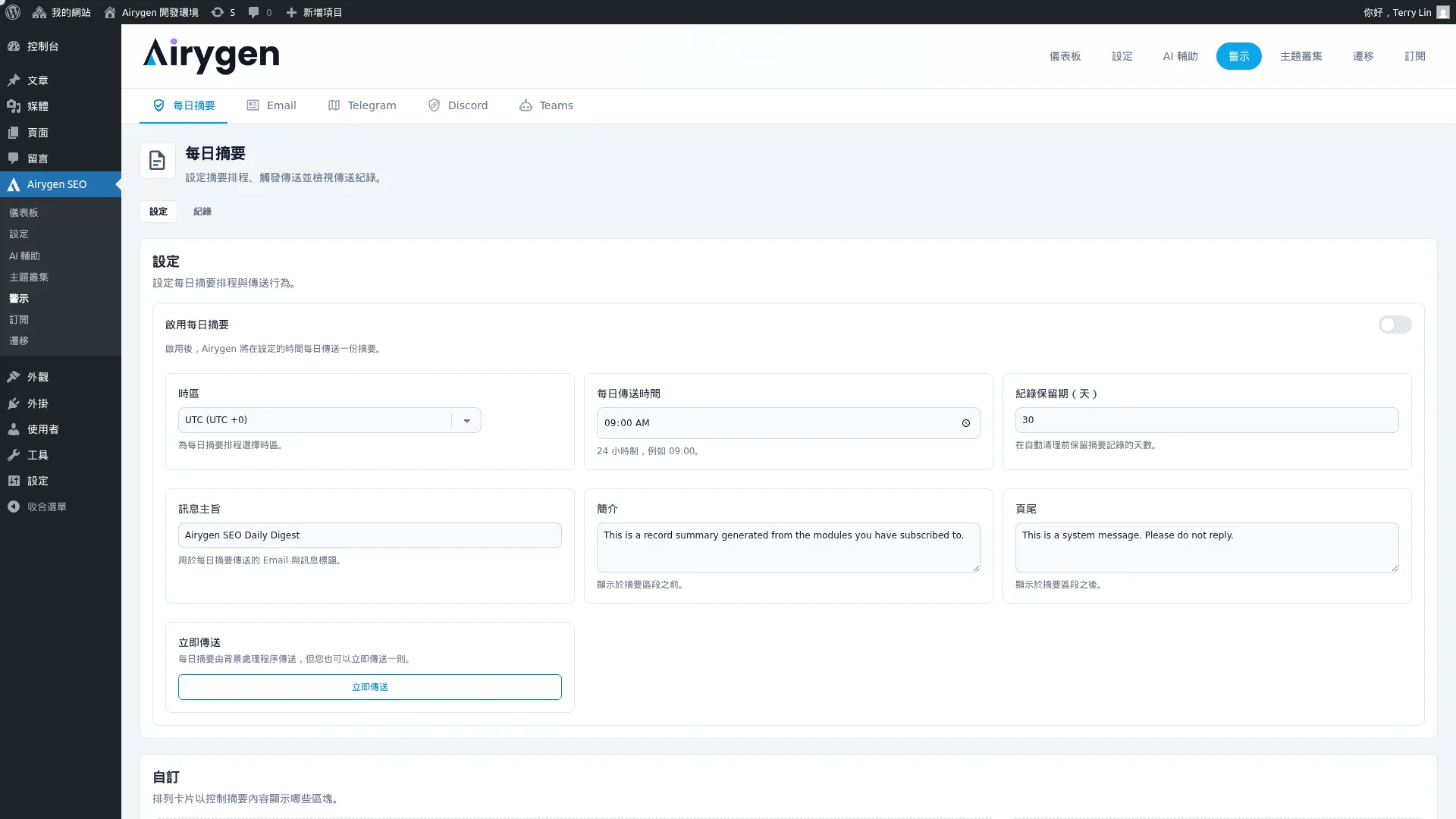
Task: Open 新增項目 in the admin bar
Action: (x=314, y=12)
